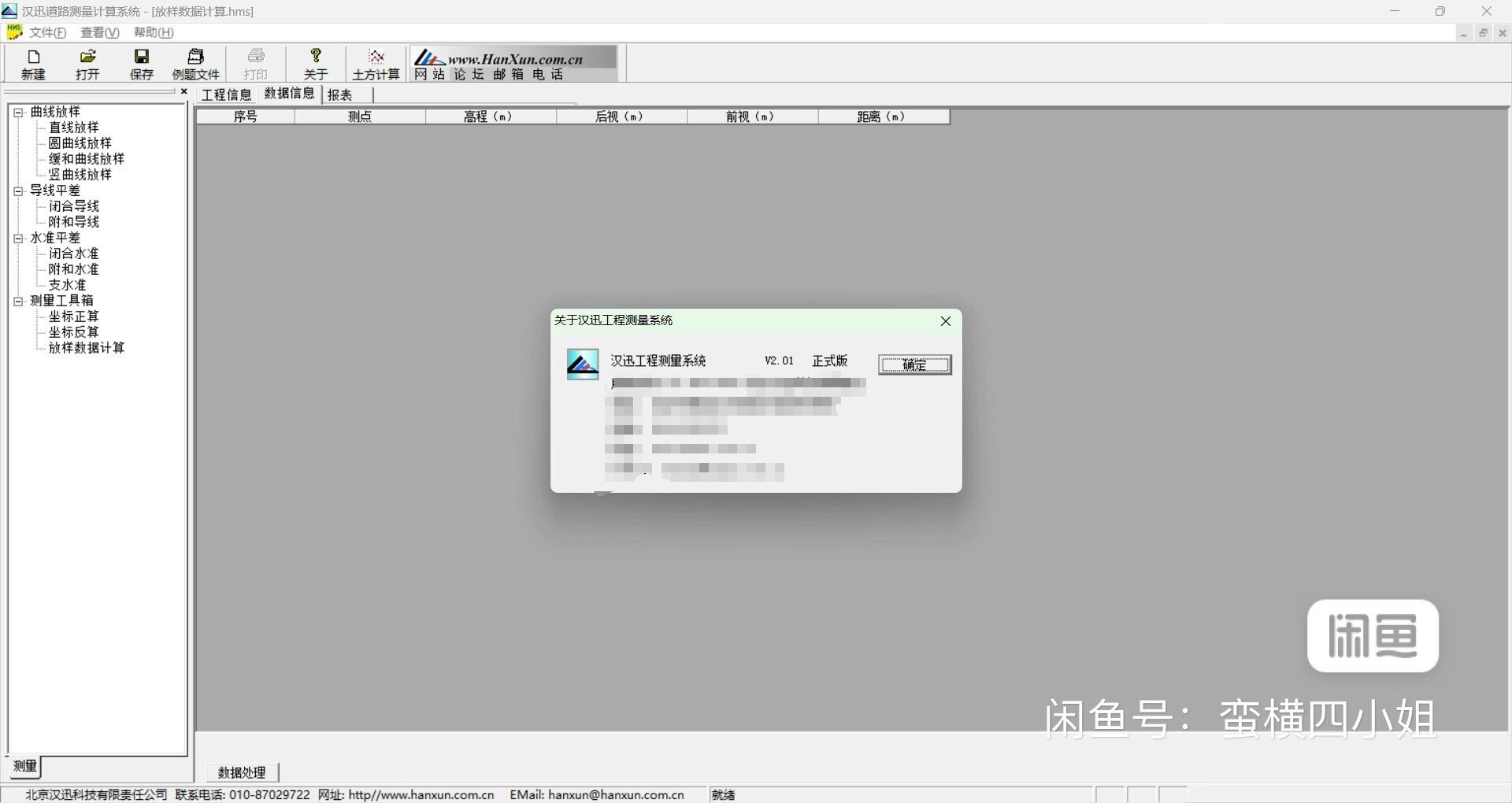Collapse the 测量工具箱 tree node
Image resolution: width=1512 pixels, height=803 pixels.
pyautogui.click(x=18, y=302)
